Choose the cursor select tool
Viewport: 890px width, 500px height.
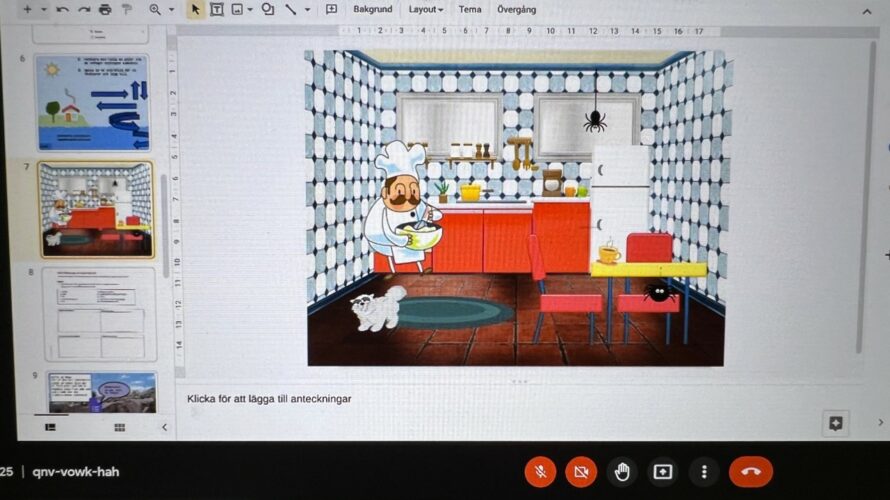coord(196,9)
